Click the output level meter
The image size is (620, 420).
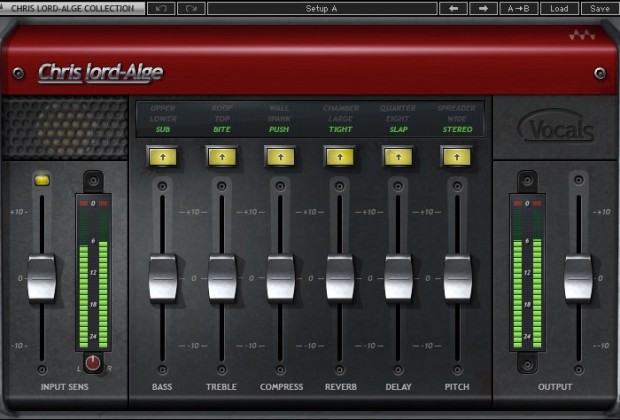point(527,272)
